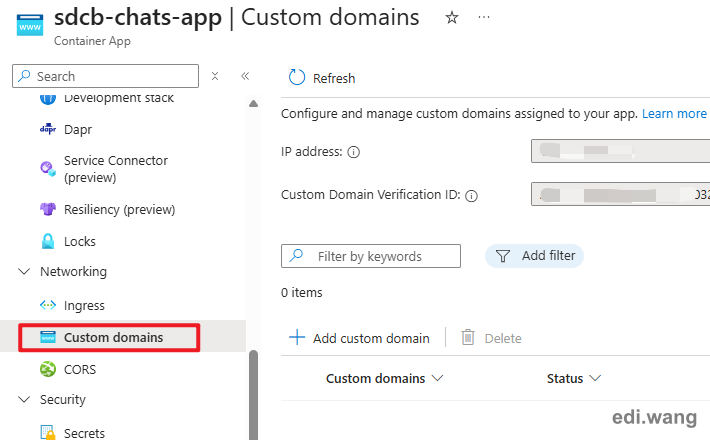Click the Secrets icon
The width and height of the screenshot is (710, 440).
coord(48,432)
